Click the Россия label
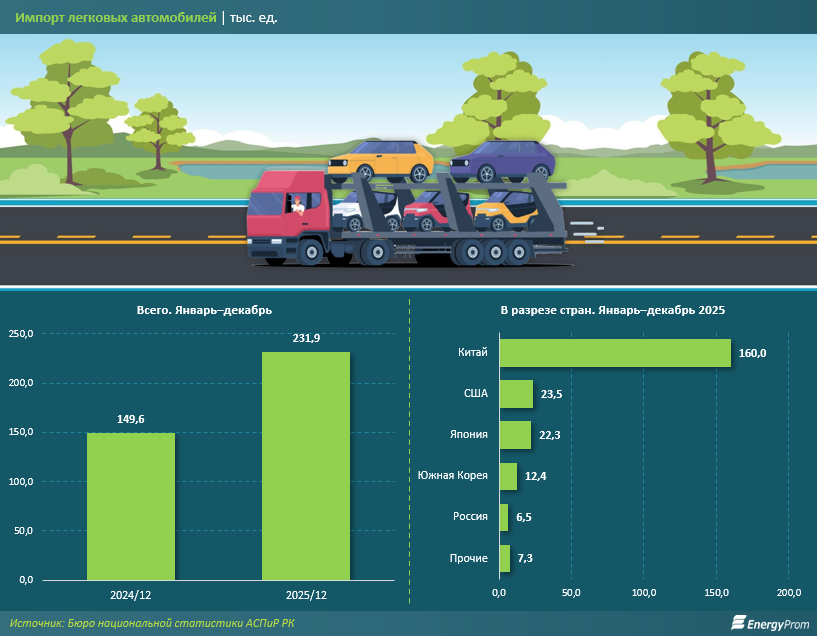 468,517
